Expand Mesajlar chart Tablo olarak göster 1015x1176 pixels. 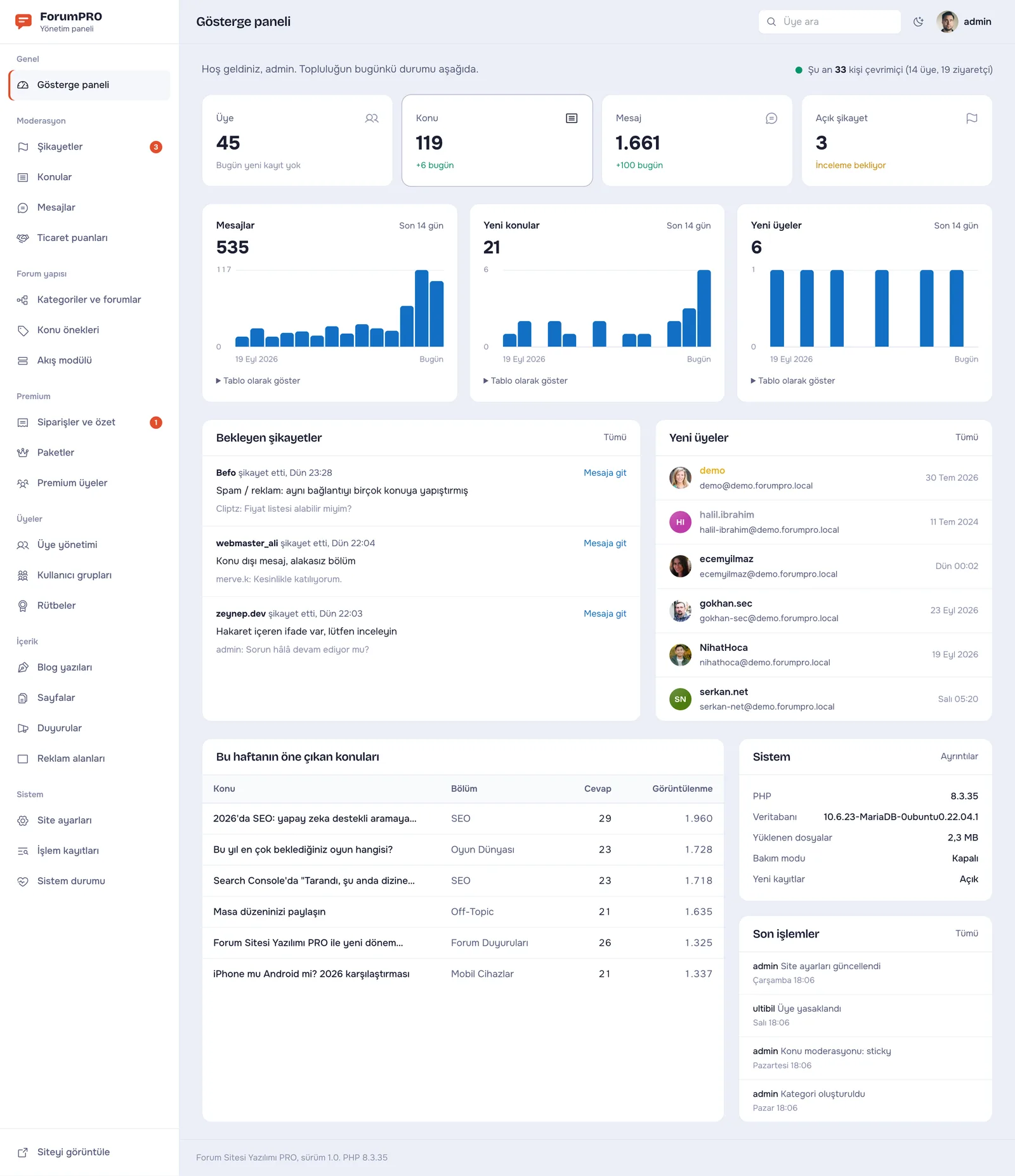tap(258, 381)
